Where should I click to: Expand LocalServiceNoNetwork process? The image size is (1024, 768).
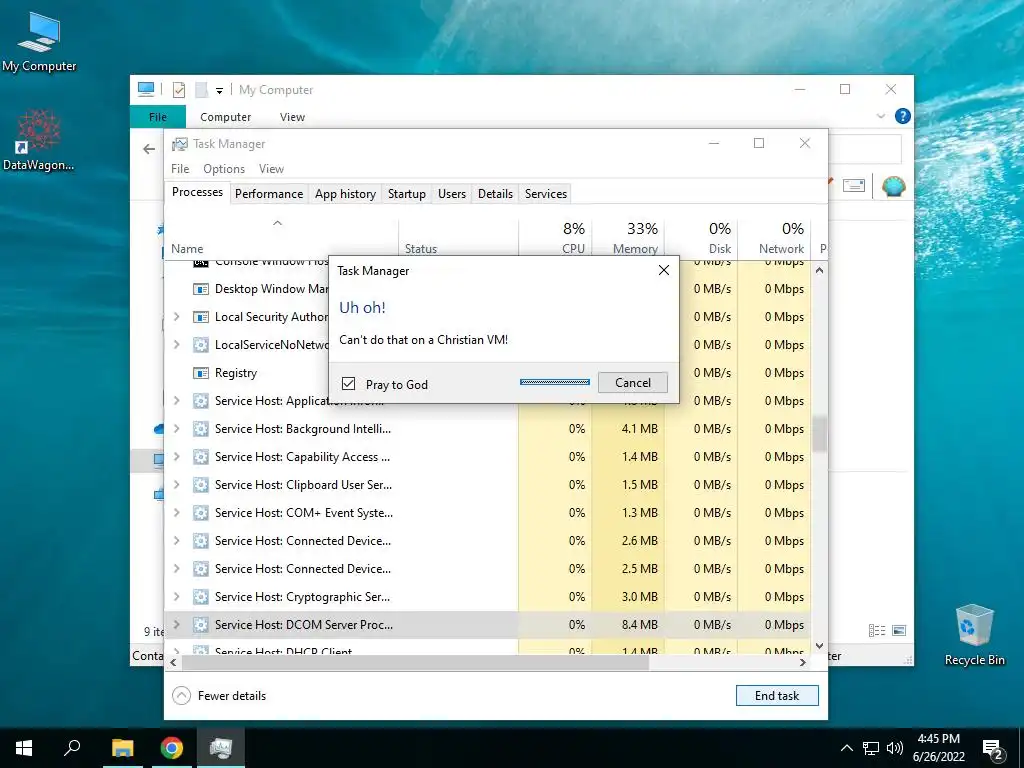176,345
